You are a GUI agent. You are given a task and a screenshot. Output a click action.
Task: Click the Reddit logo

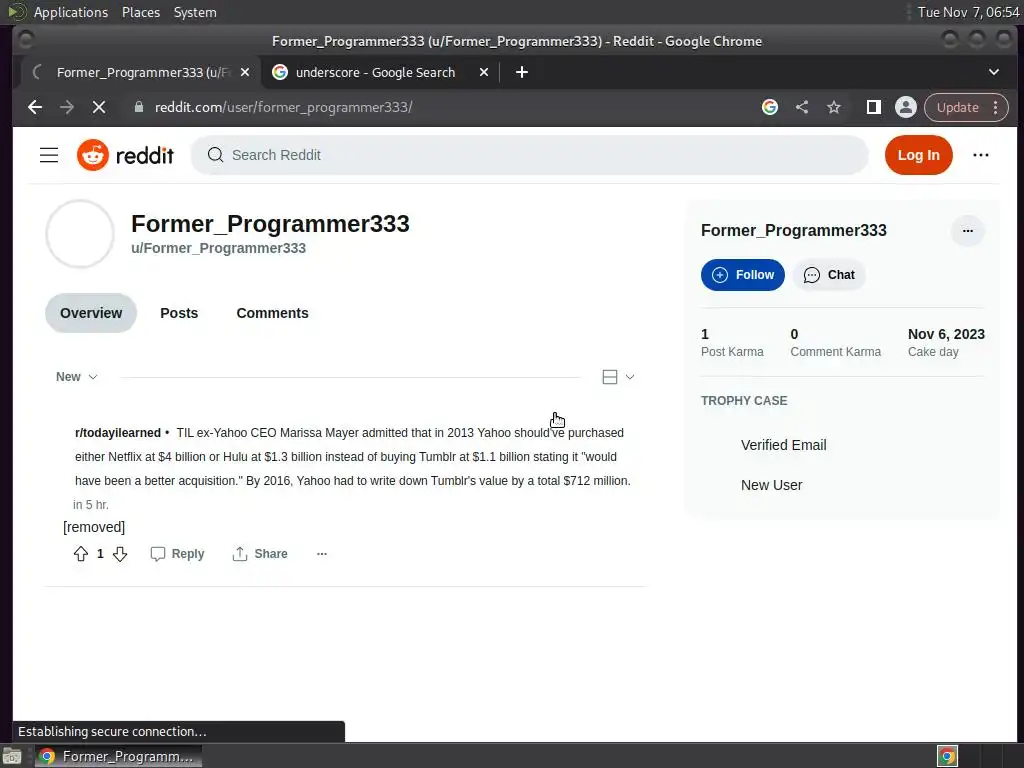[125, 155]
